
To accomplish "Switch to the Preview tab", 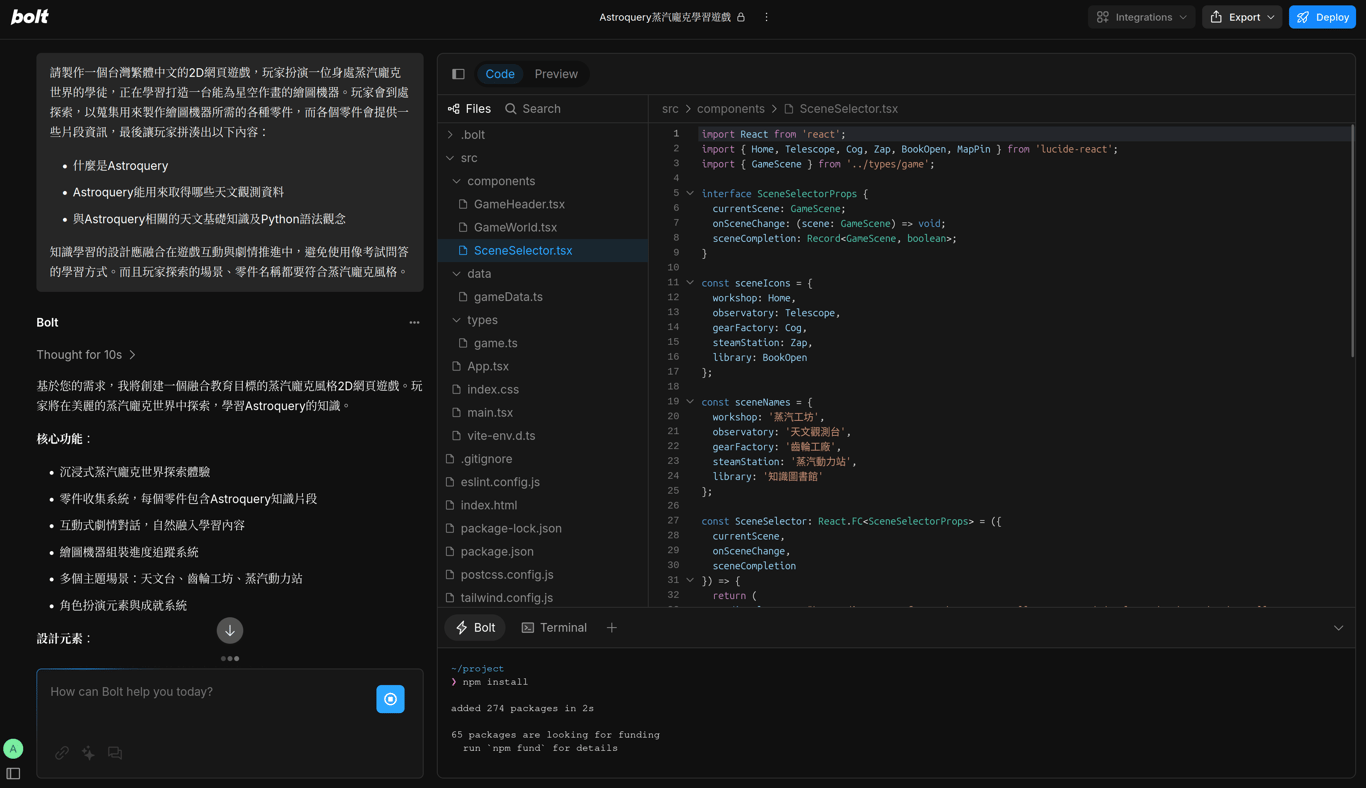I will click(x=556, y=74).
